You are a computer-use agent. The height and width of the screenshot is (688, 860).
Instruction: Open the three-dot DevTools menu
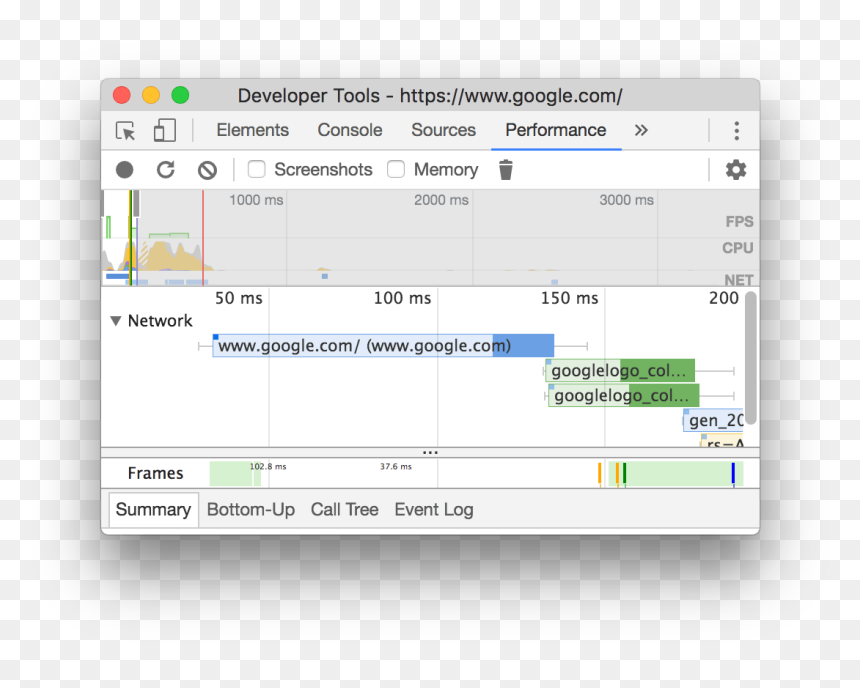click(x=737, y=131)
